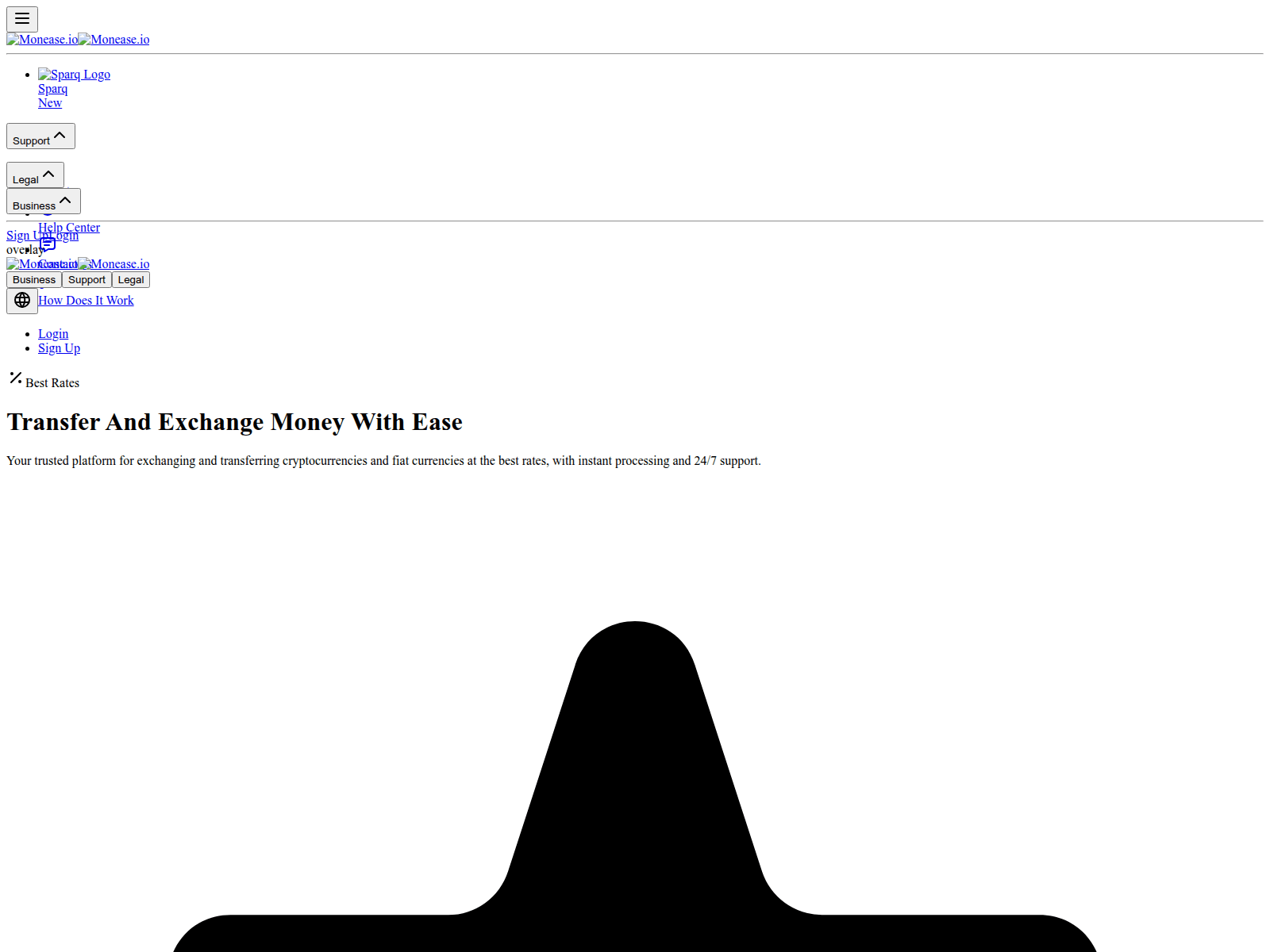
Task: Select the plain Business nav button
Action: [34, 280]
